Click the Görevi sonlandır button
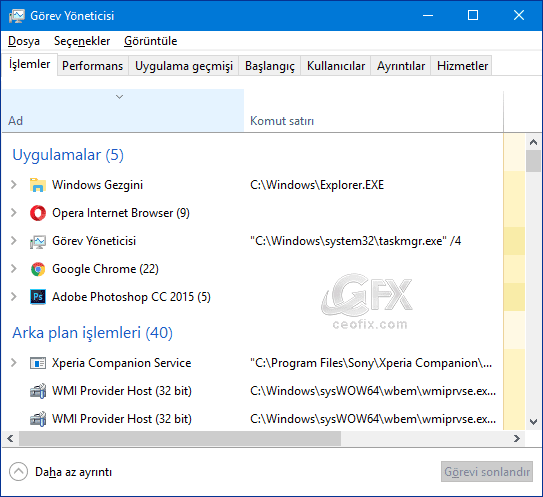The height and width of the screenshot is (497, 543). (487, 472)
